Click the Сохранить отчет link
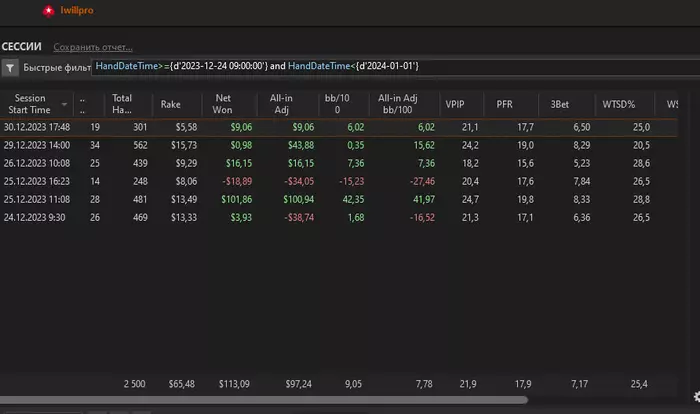The width and height of the screenshot is (700, 414). [93, 46]
